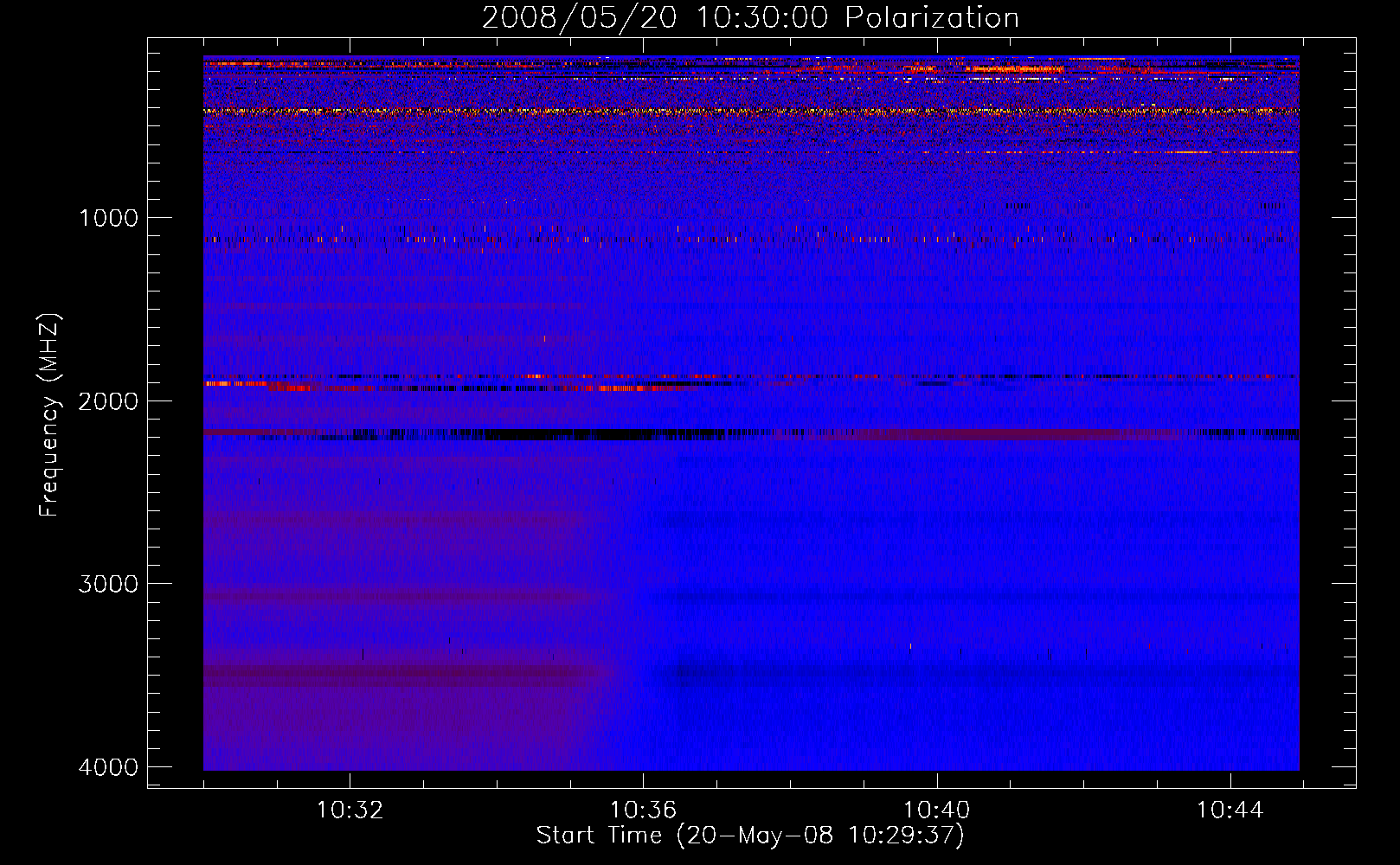Click the 3000 frequency tick label
This screenshot has width=1400, height=865.
(x=109, y=584)
